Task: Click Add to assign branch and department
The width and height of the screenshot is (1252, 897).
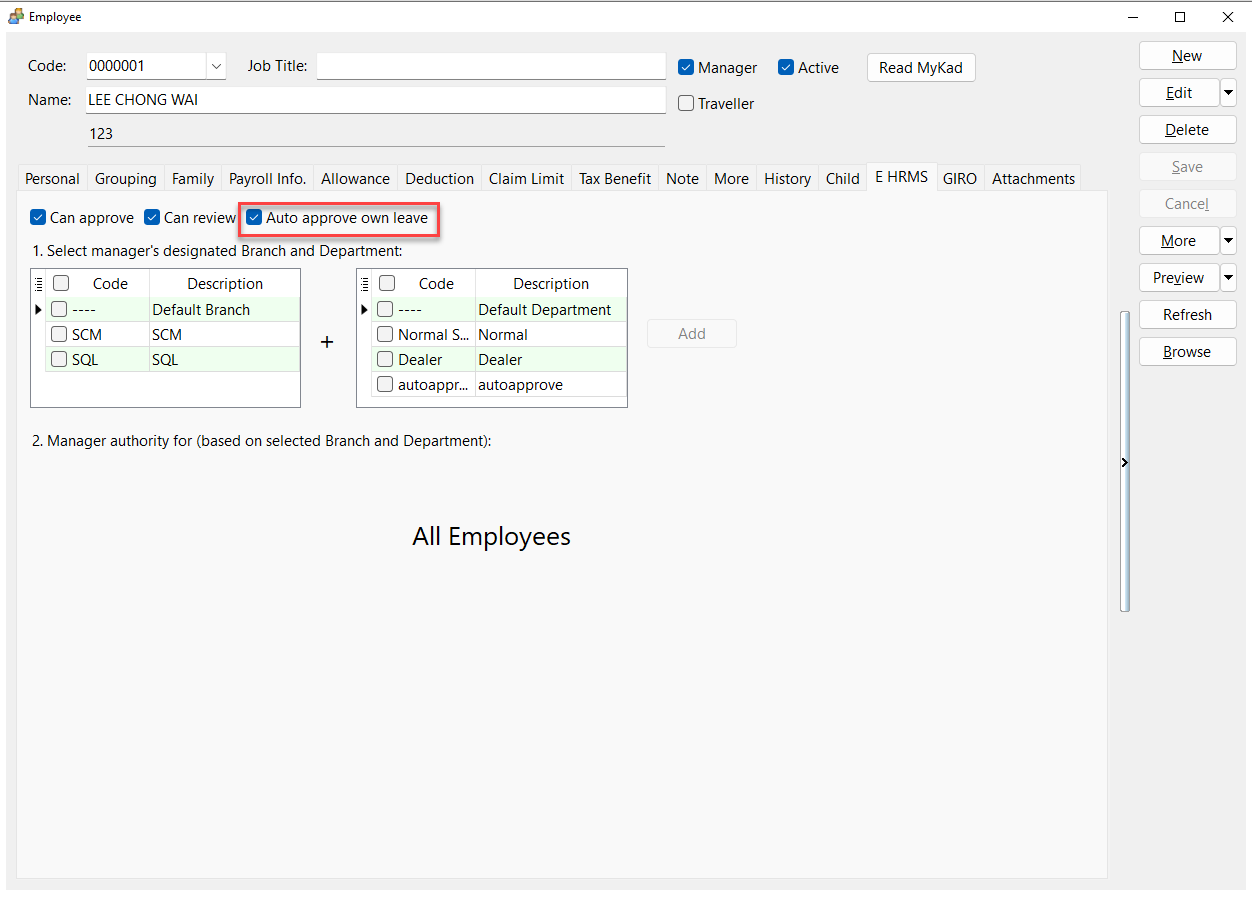Action: tap(691, 333)
